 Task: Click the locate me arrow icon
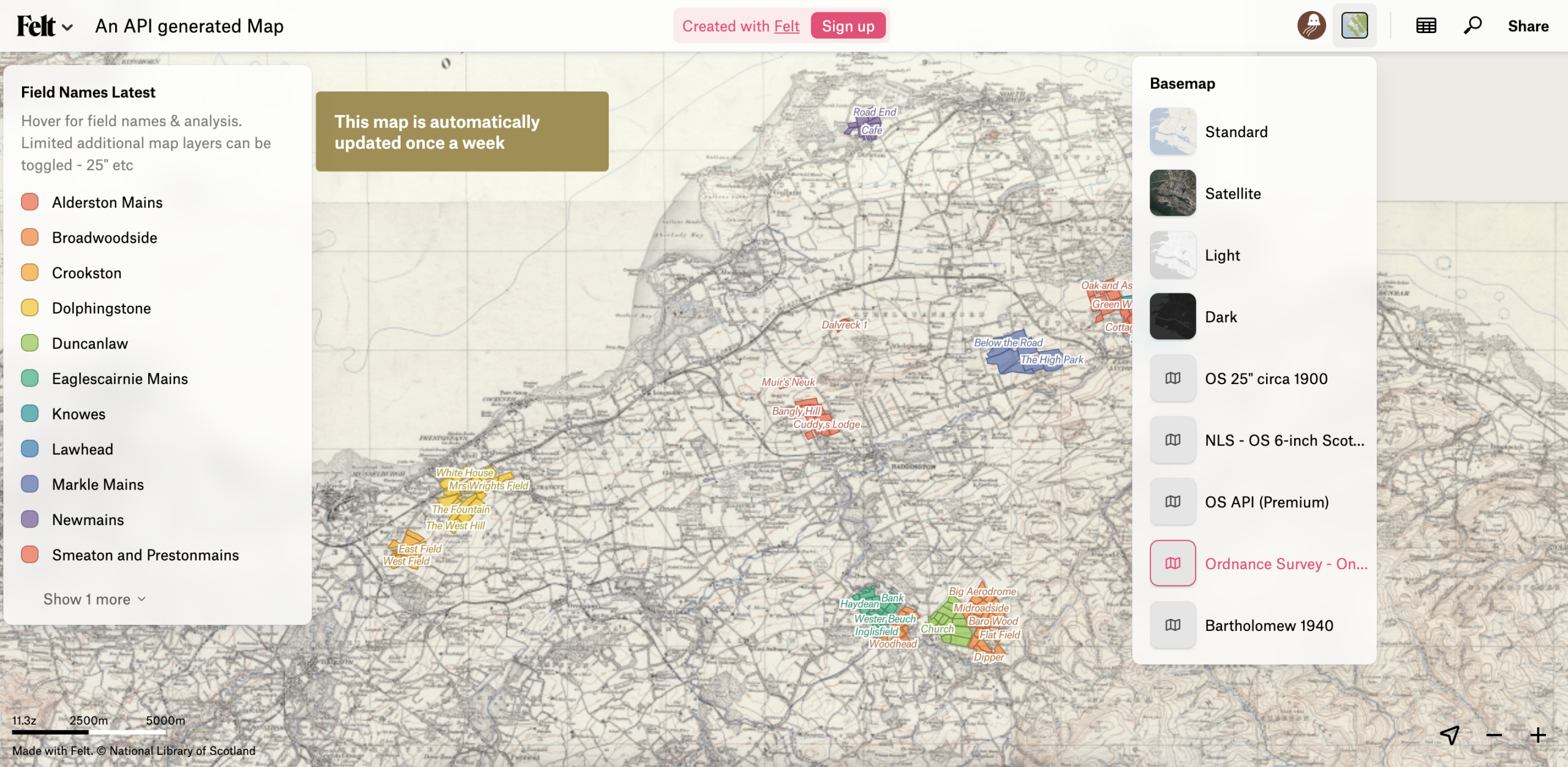(1450, 735)
